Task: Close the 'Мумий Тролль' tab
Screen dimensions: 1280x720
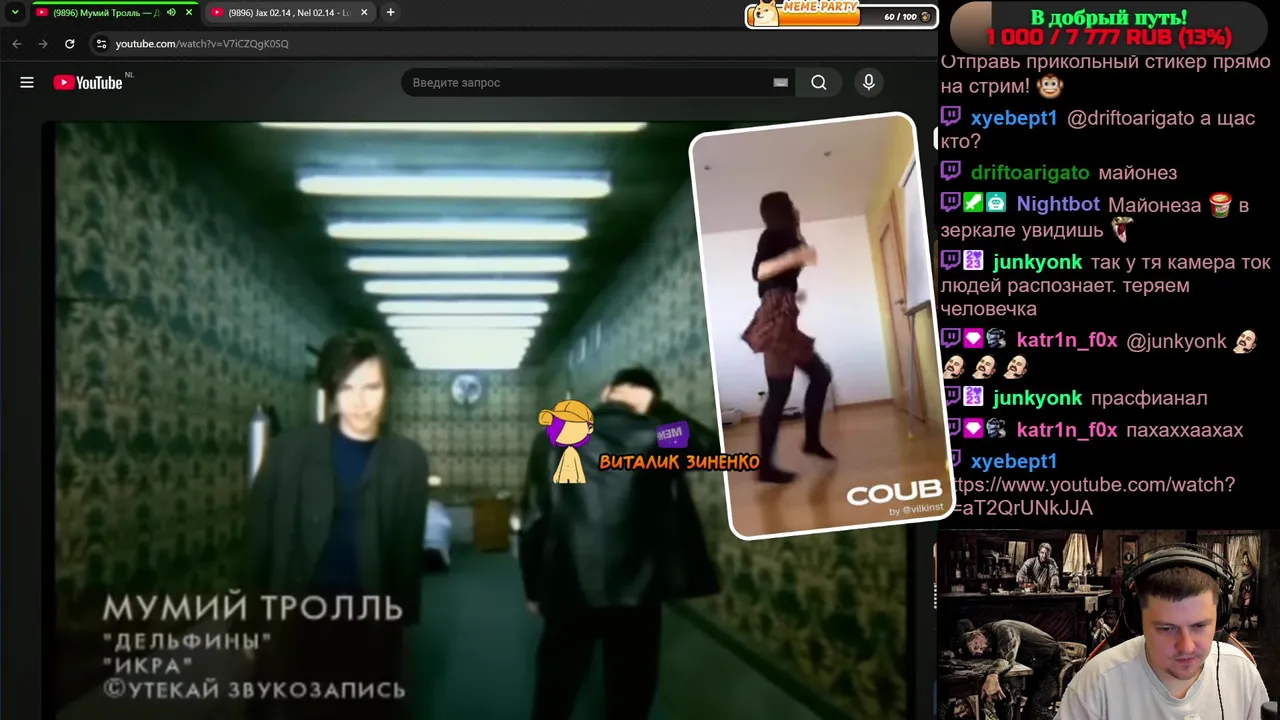Action: click(x=189, y=13)
